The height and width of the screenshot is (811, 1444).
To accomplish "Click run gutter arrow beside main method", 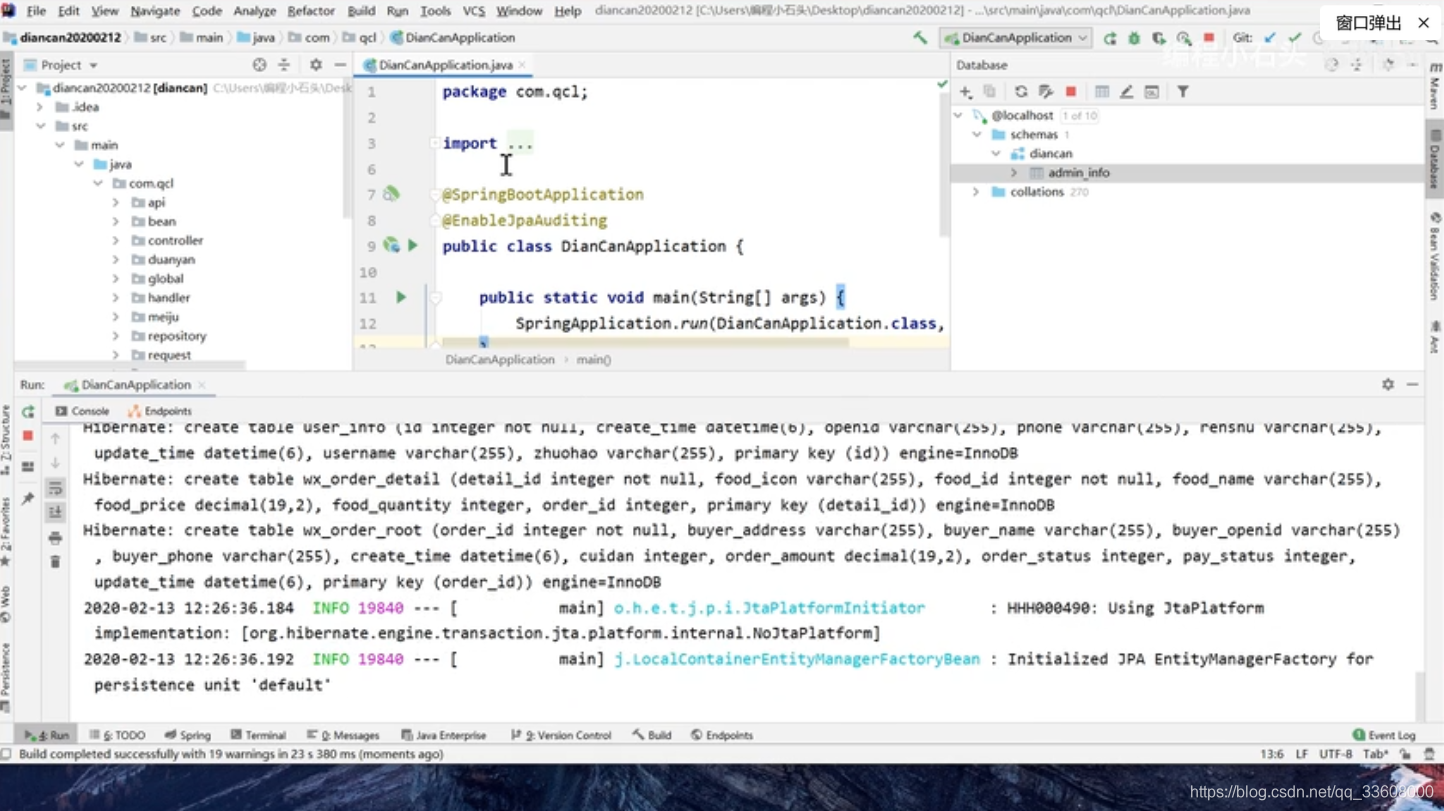I will (x=401, y=297).
